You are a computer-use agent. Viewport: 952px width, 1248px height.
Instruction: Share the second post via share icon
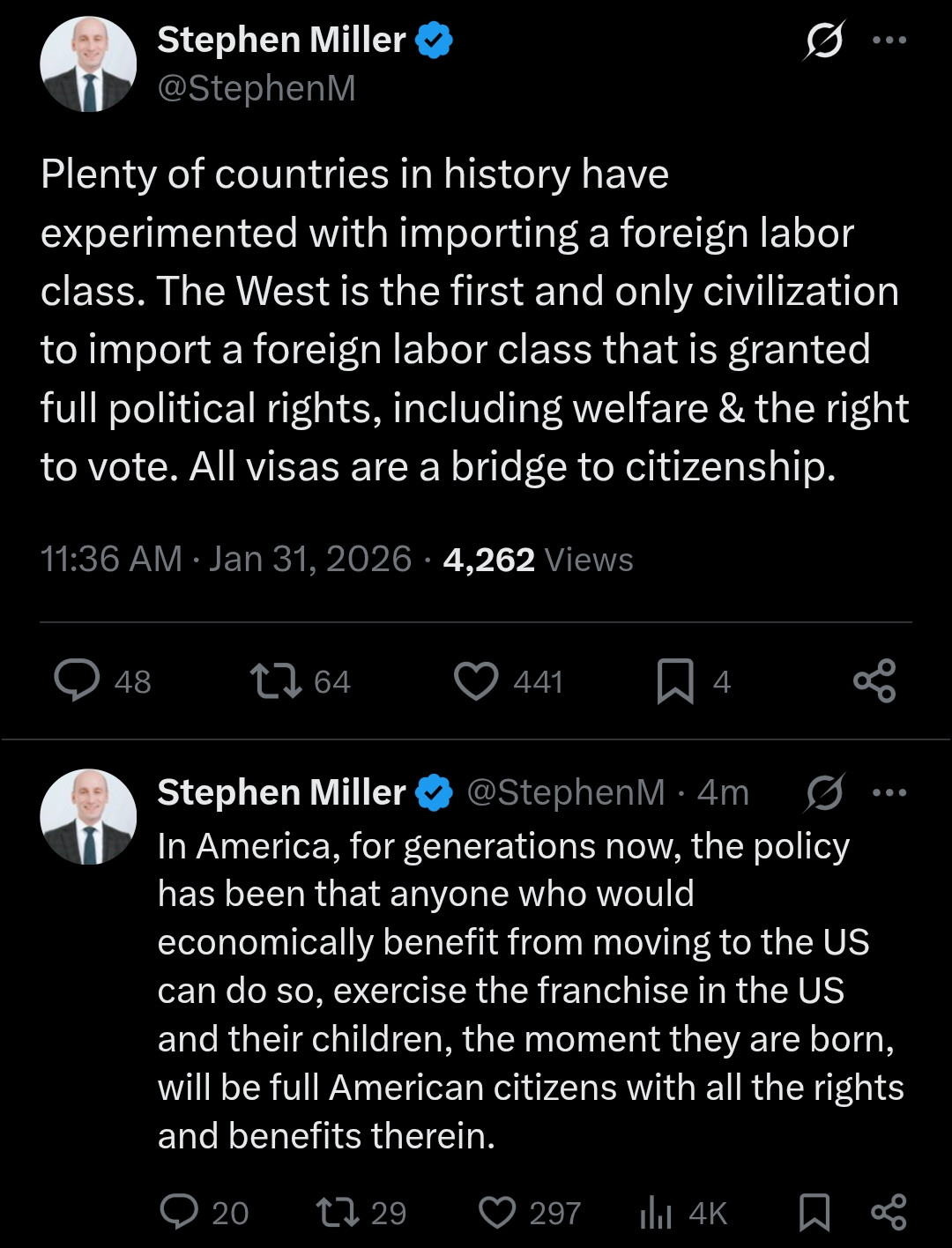click(x=889, y=1212)
